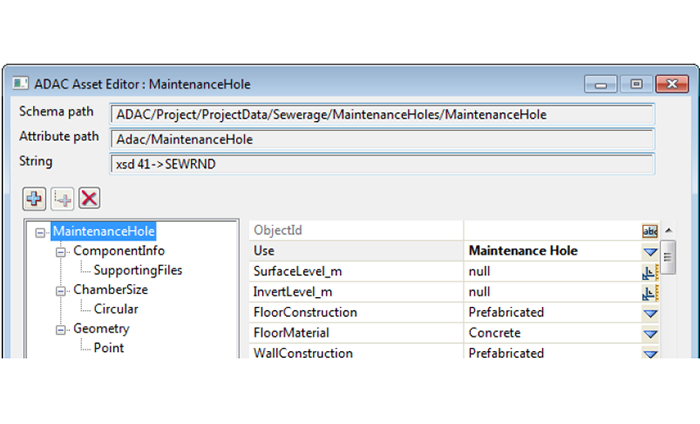Click the greyed add-child plus icon

click(62, 199)
